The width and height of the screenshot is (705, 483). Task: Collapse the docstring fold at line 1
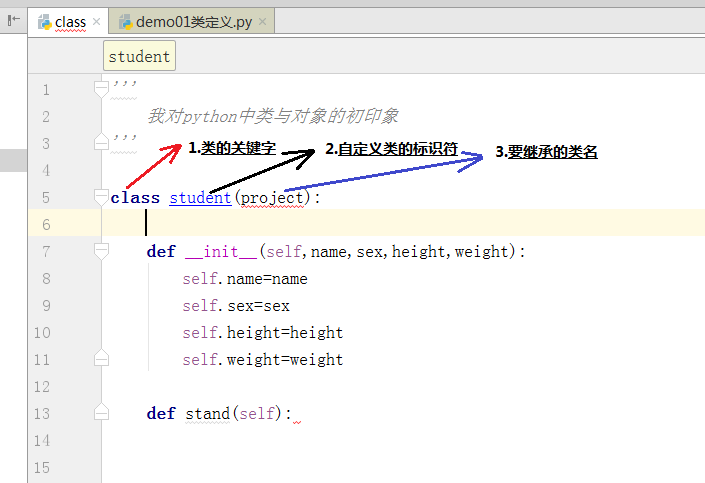102,89
